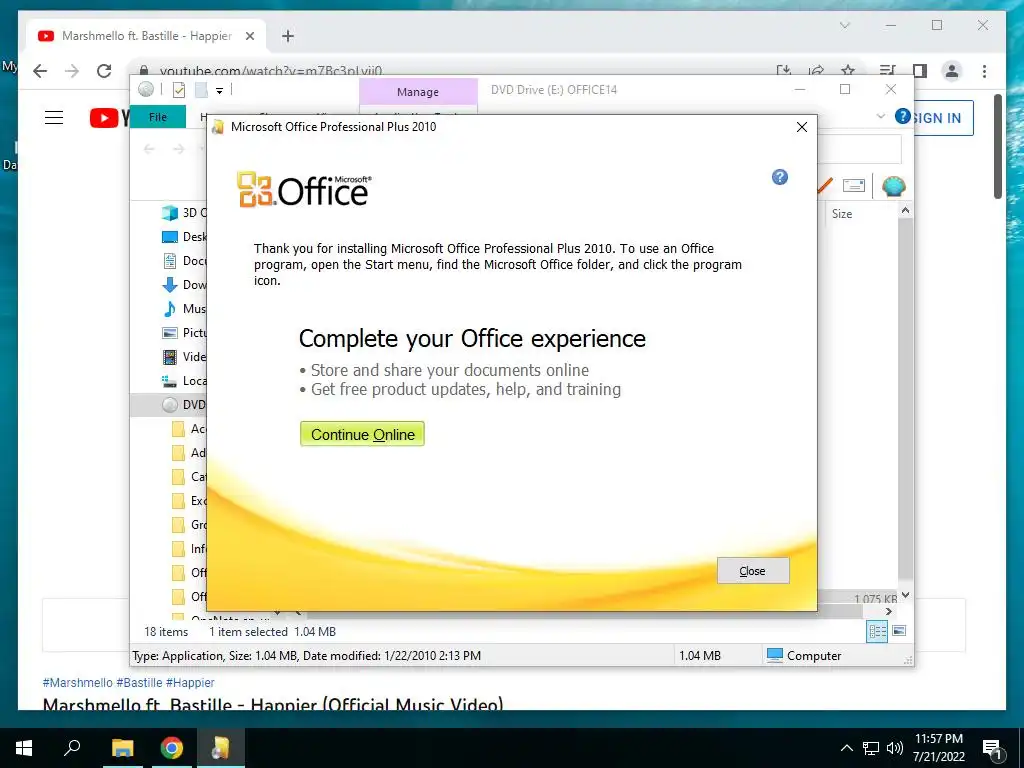Image resolution: width=1024 pixels, height=768 pixels.
Task: Open the Excel folder under DVD drive
Action: tap(189, 501)
